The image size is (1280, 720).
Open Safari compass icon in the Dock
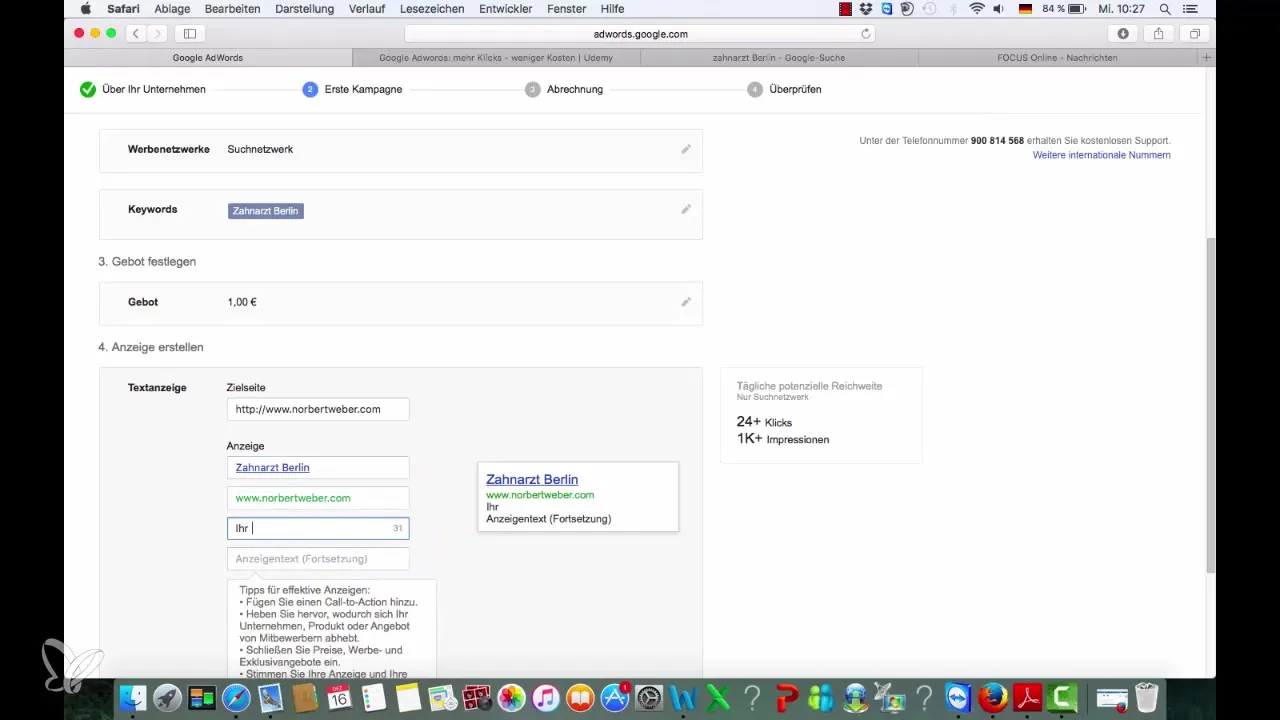[x=236, y=697]
